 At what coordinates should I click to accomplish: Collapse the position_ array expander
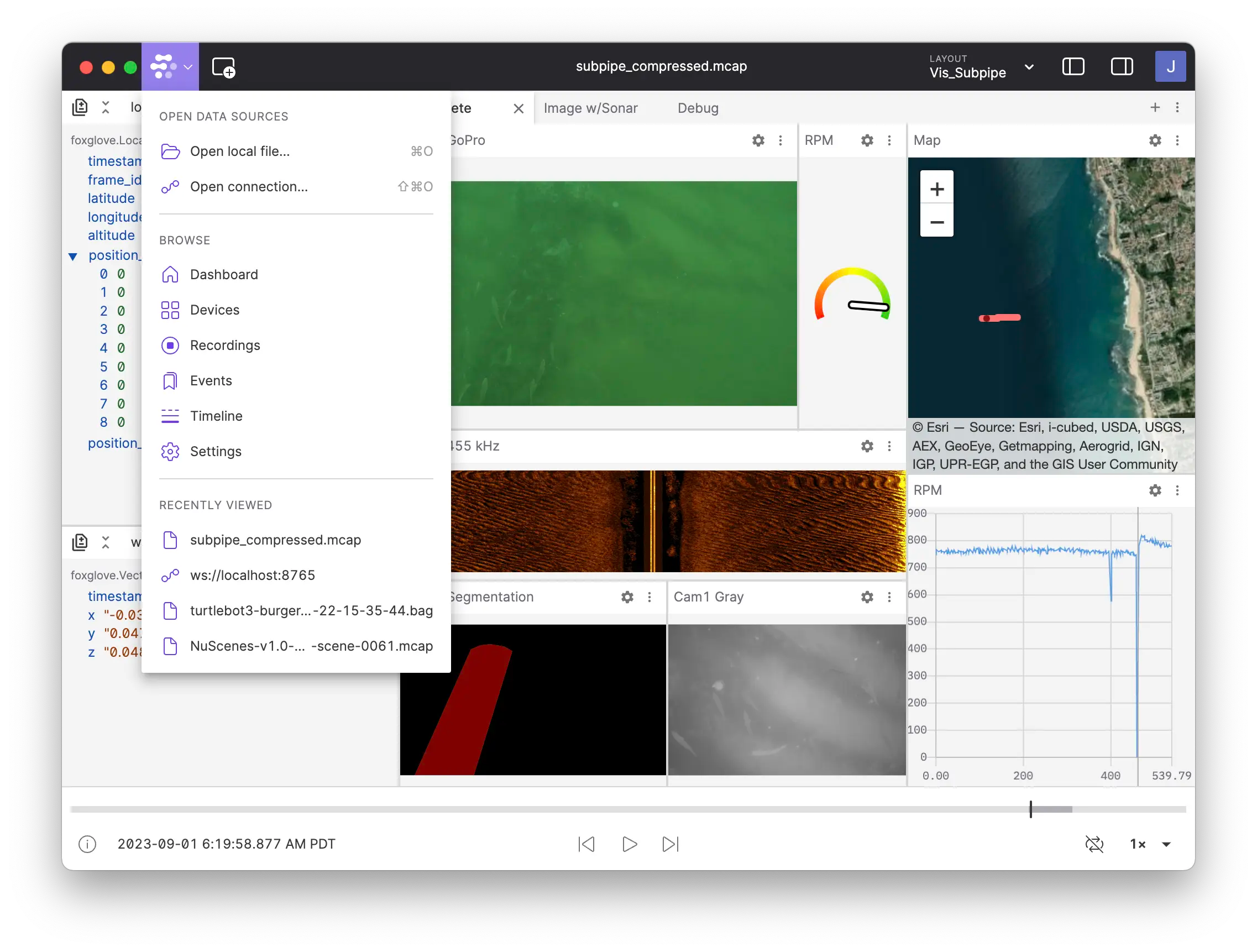click(x=73, y=257)
